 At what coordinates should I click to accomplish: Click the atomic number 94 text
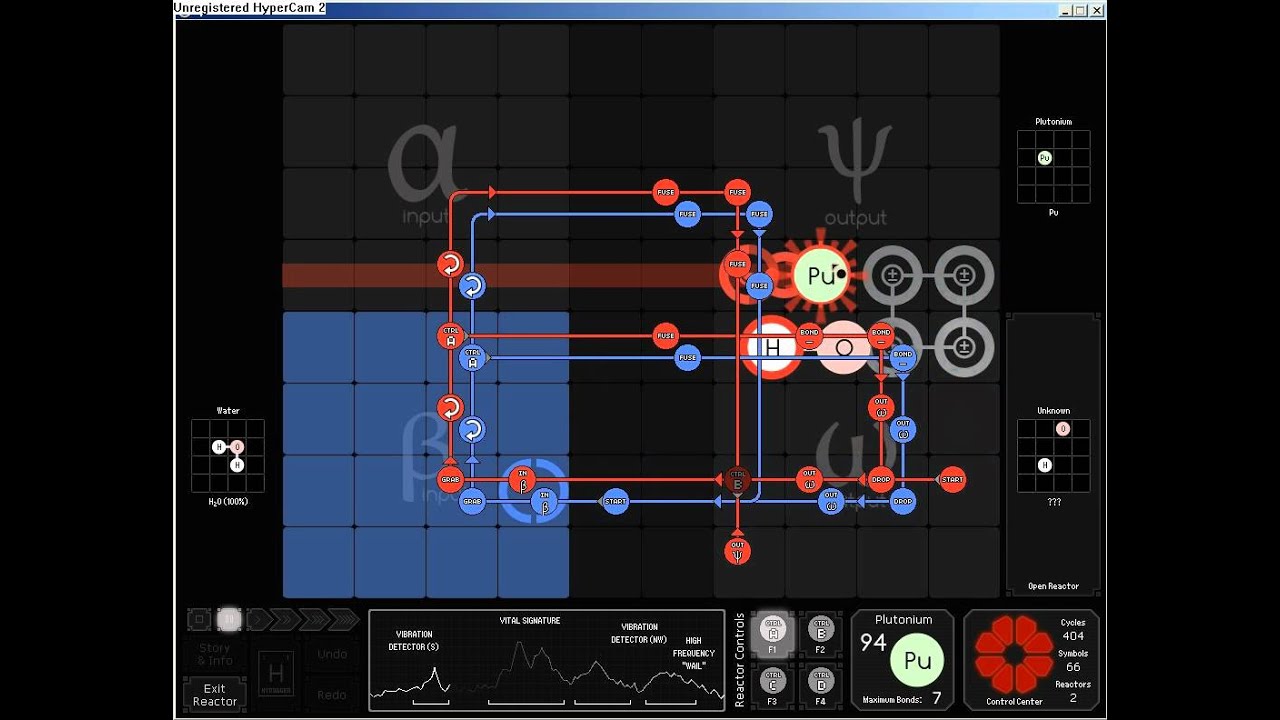click(x=873, y=643)
